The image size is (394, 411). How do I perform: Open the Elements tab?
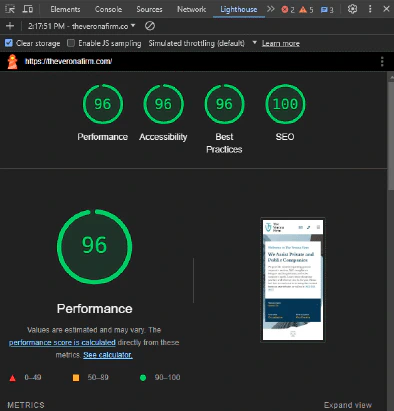coord(65,9)
